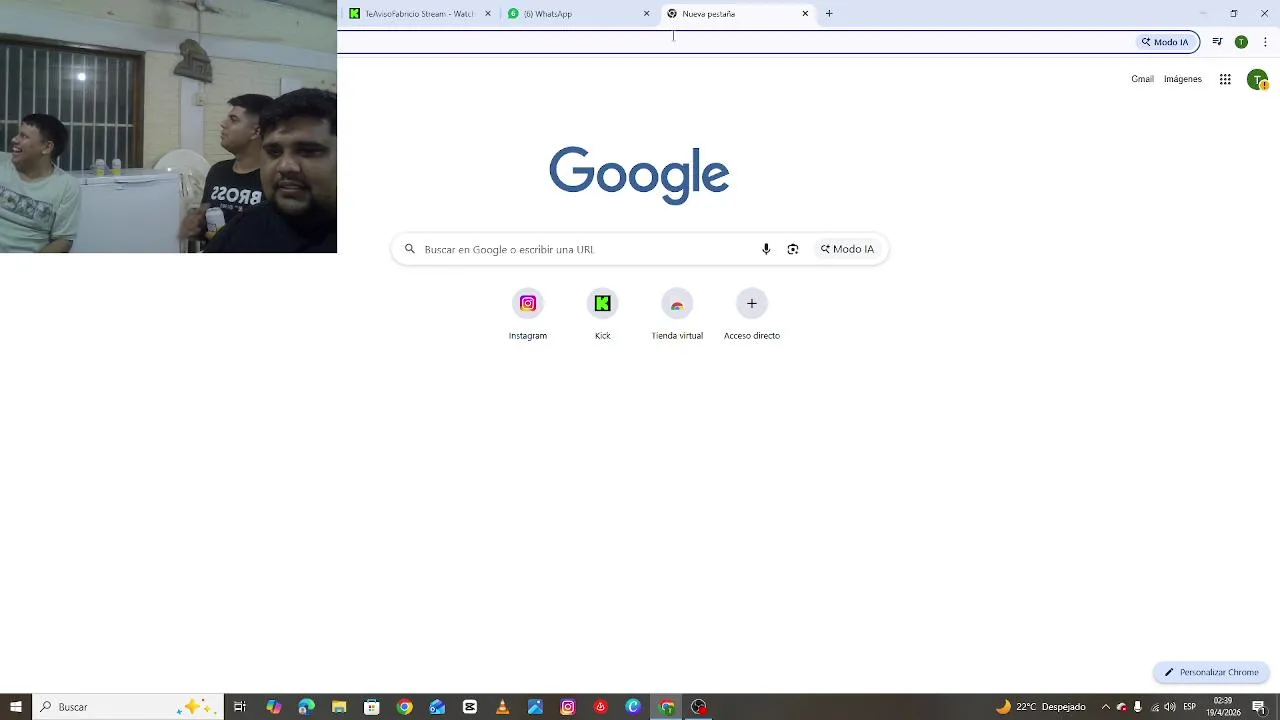Open the media controls toolbar icon
The width and height of the screenshot is (1280, 720).
click(1217, 42)
